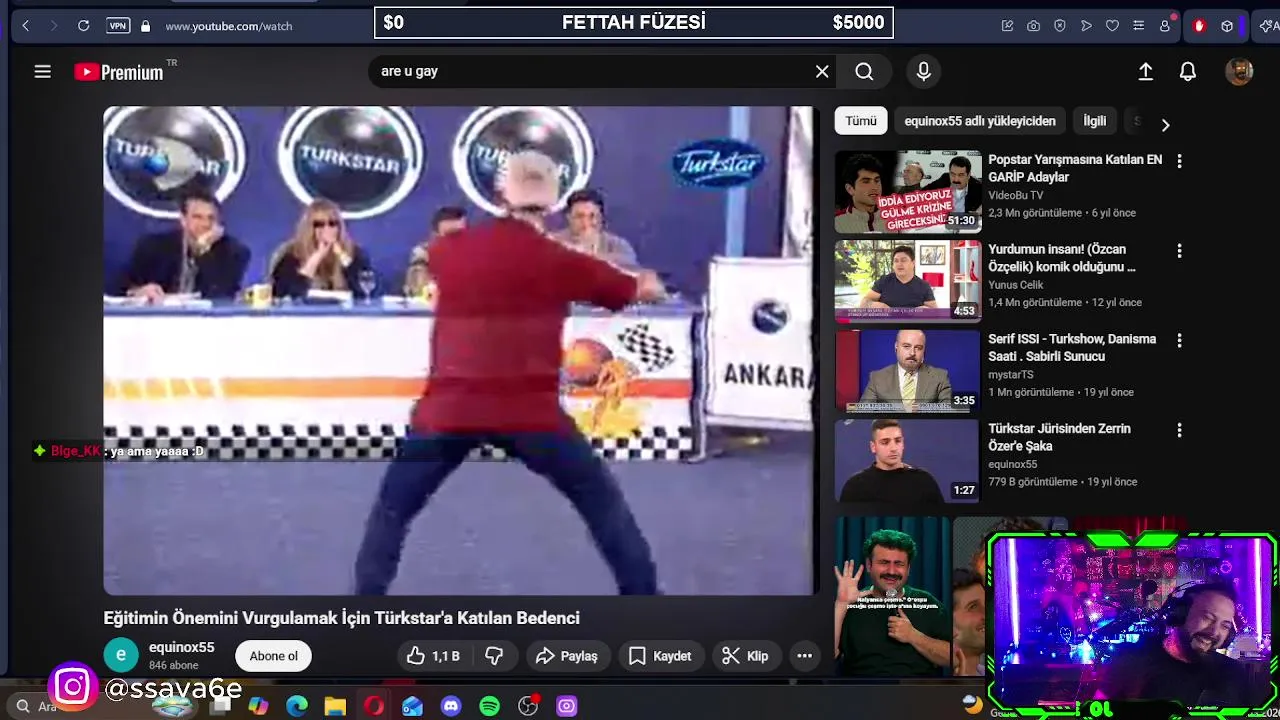Open Outlook mail from taskbar
1280x720 pixels.
coord(413,706)
